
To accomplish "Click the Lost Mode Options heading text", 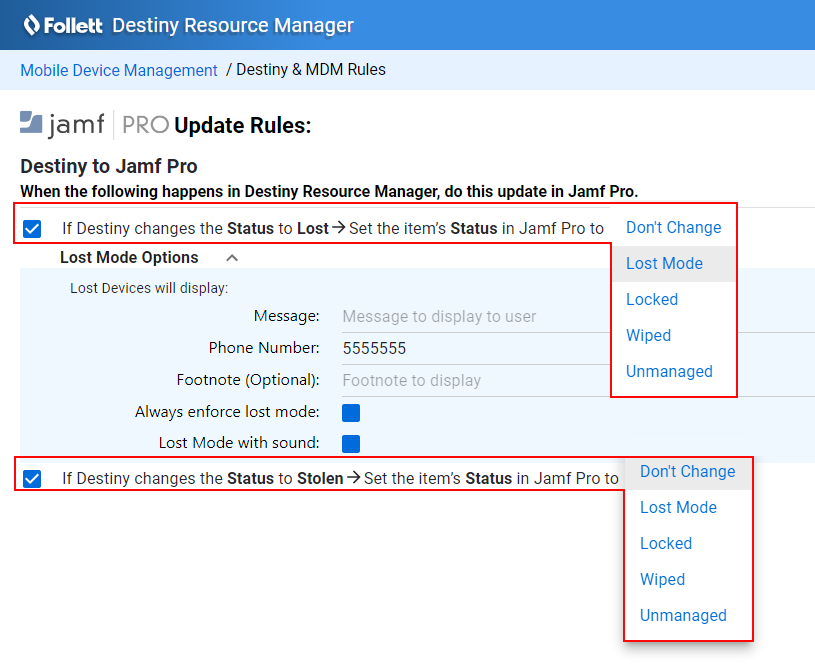I will [x=129, y=257].
